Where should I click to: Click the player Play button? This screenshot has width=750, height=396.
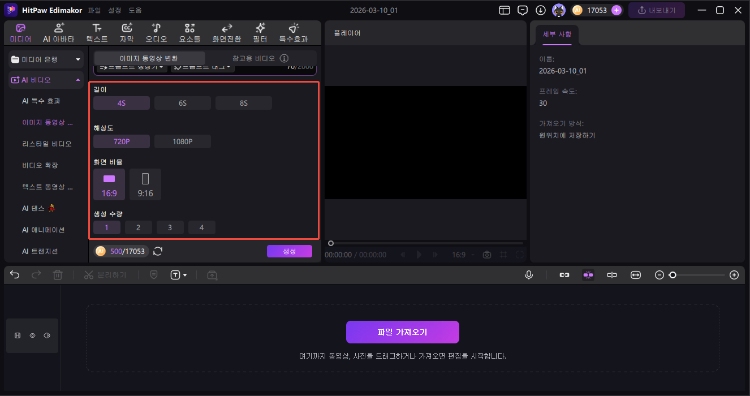pyautogui.click(x=419, y=255)
